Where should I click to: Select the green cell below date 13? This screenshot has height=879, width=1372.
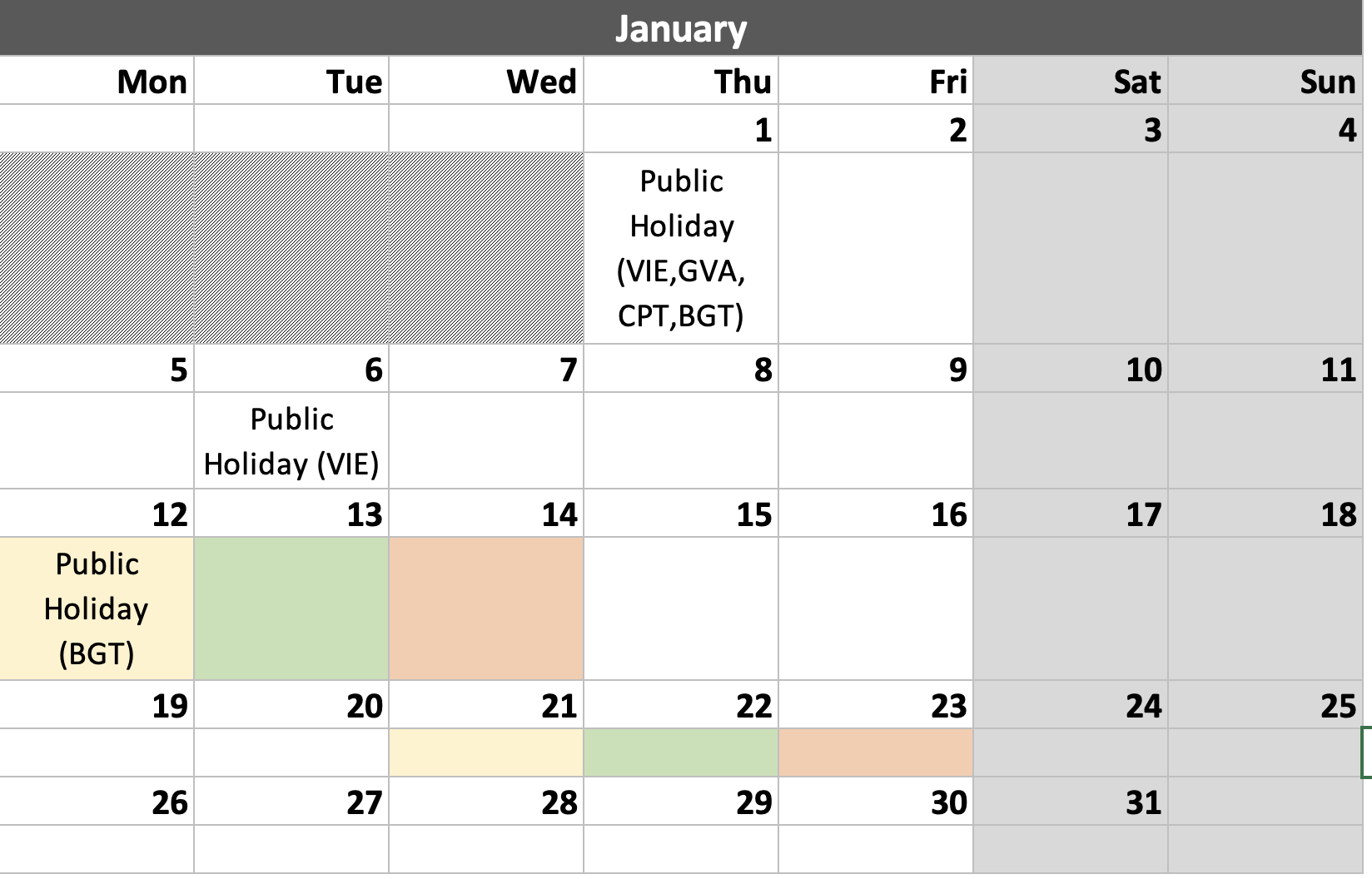pyautogui.click(x=291, y=608)
